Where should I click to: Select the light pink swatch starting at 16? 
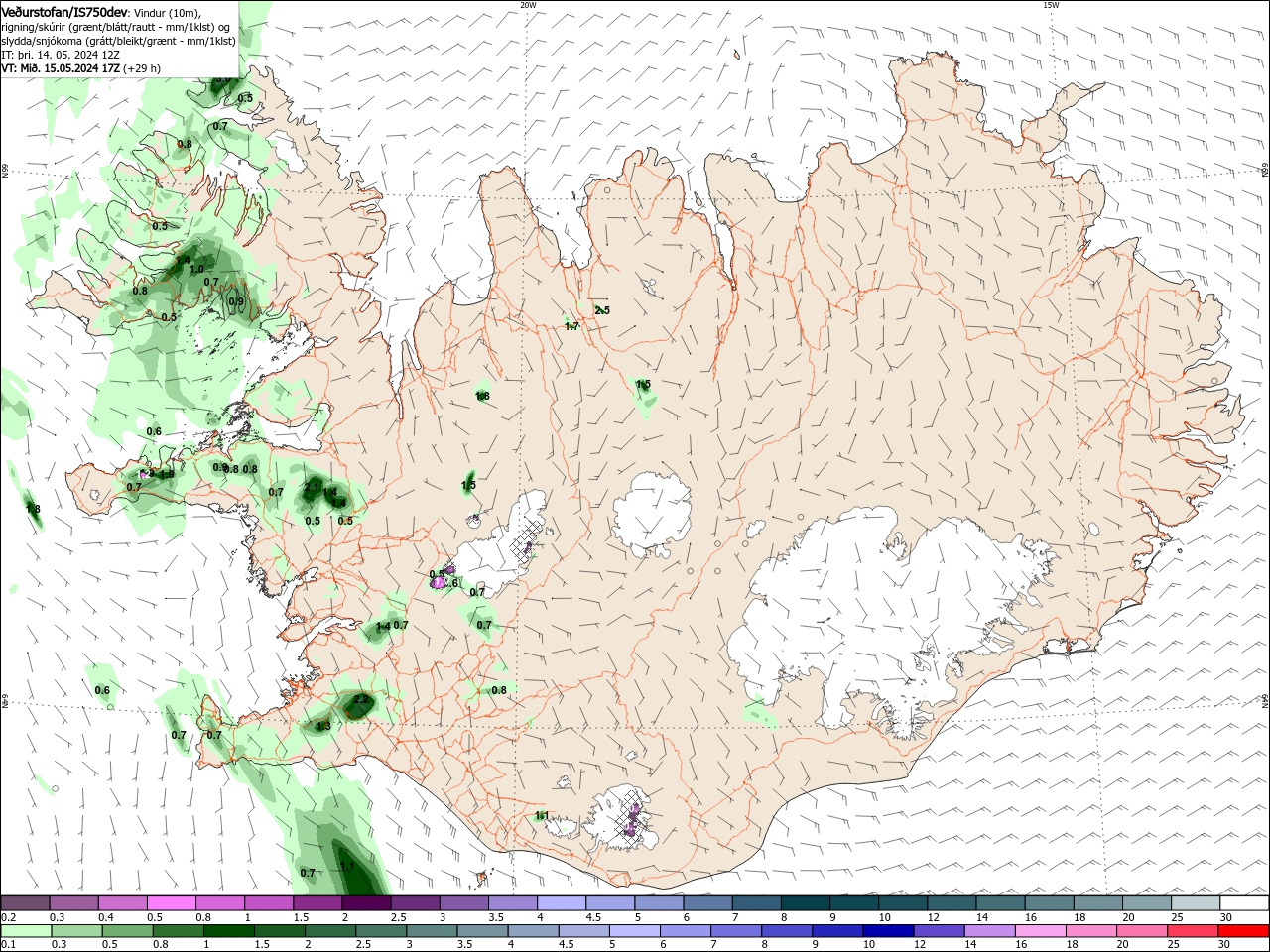1041,931
